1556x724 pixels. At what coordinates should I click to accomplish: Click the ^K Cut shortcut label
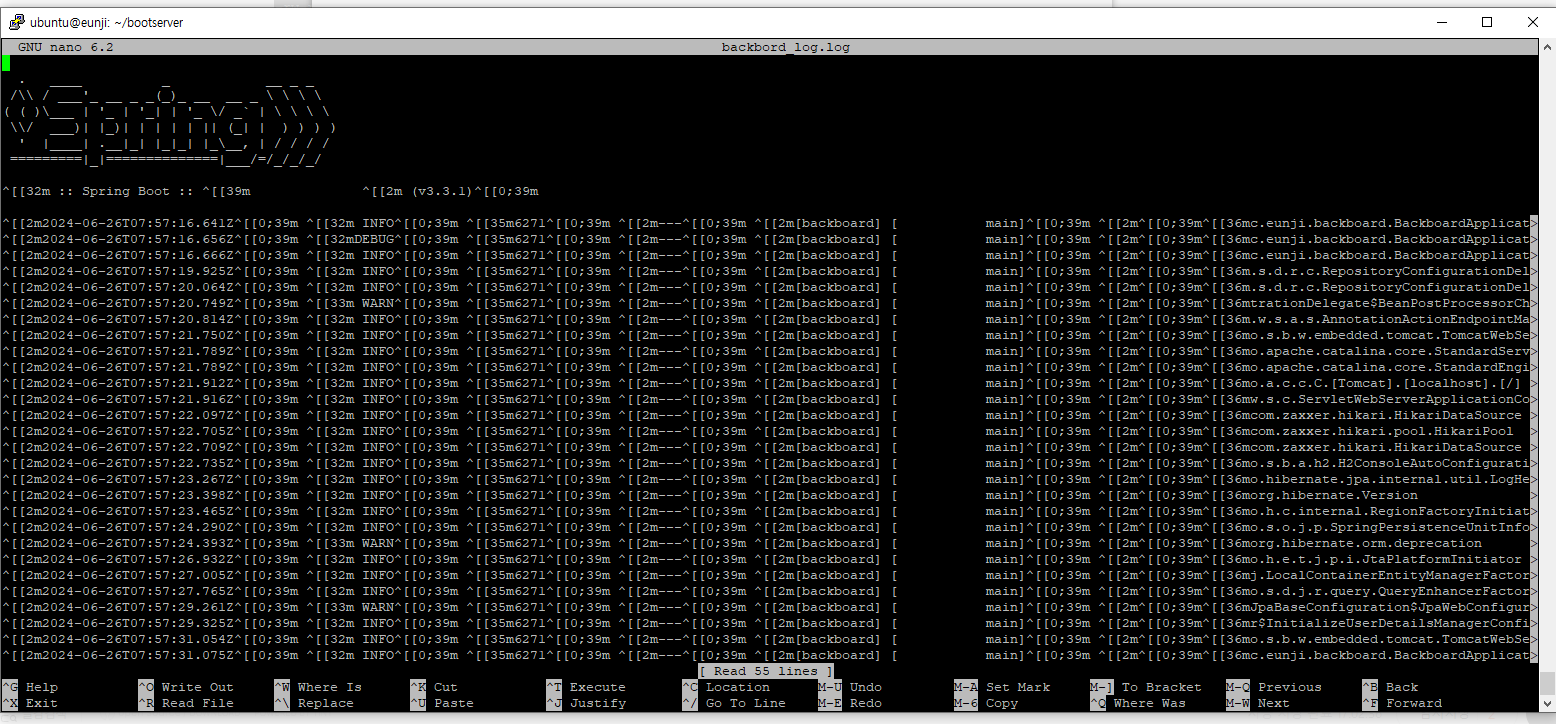coord(434,687)
